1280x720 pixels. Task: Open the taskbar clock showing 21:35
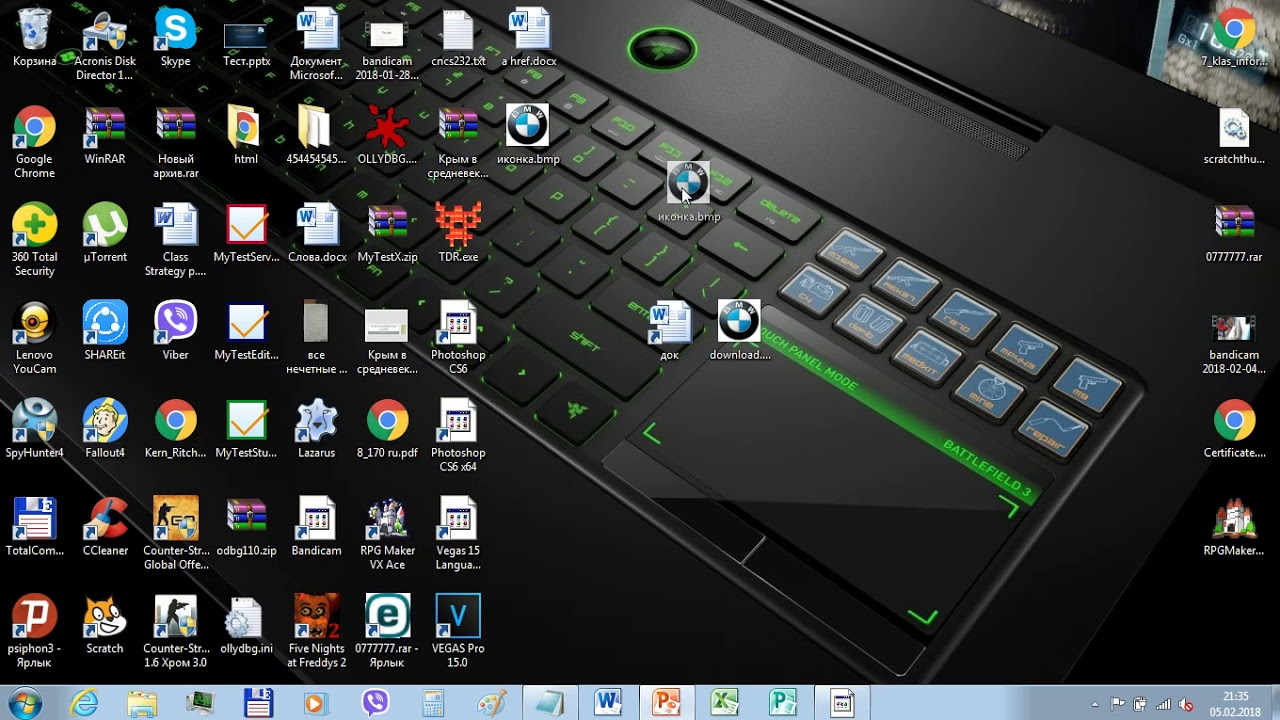click(1235, 703)
